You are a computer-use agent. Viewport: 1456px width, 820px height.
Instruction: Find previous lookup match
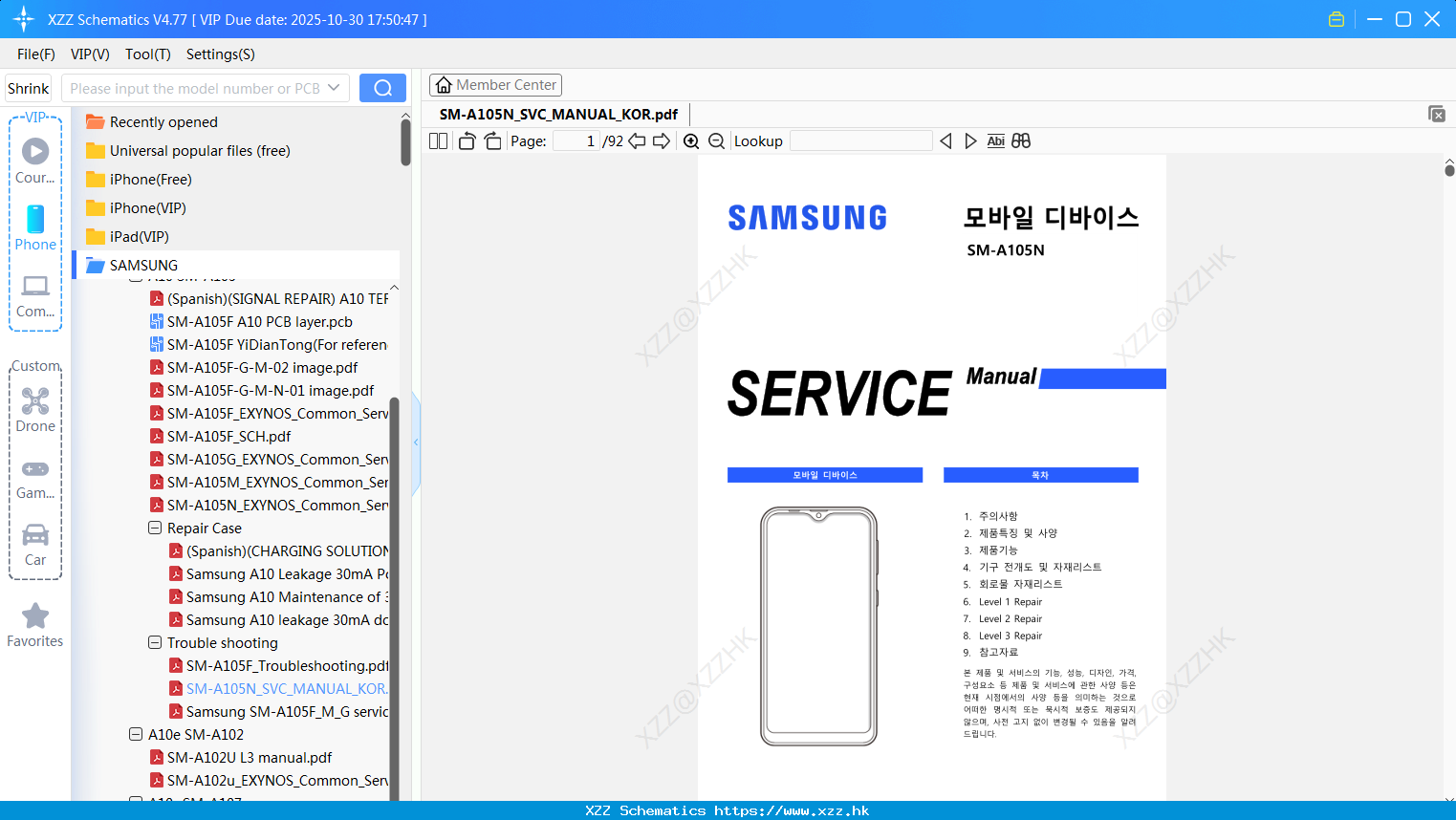pos(945,141)
